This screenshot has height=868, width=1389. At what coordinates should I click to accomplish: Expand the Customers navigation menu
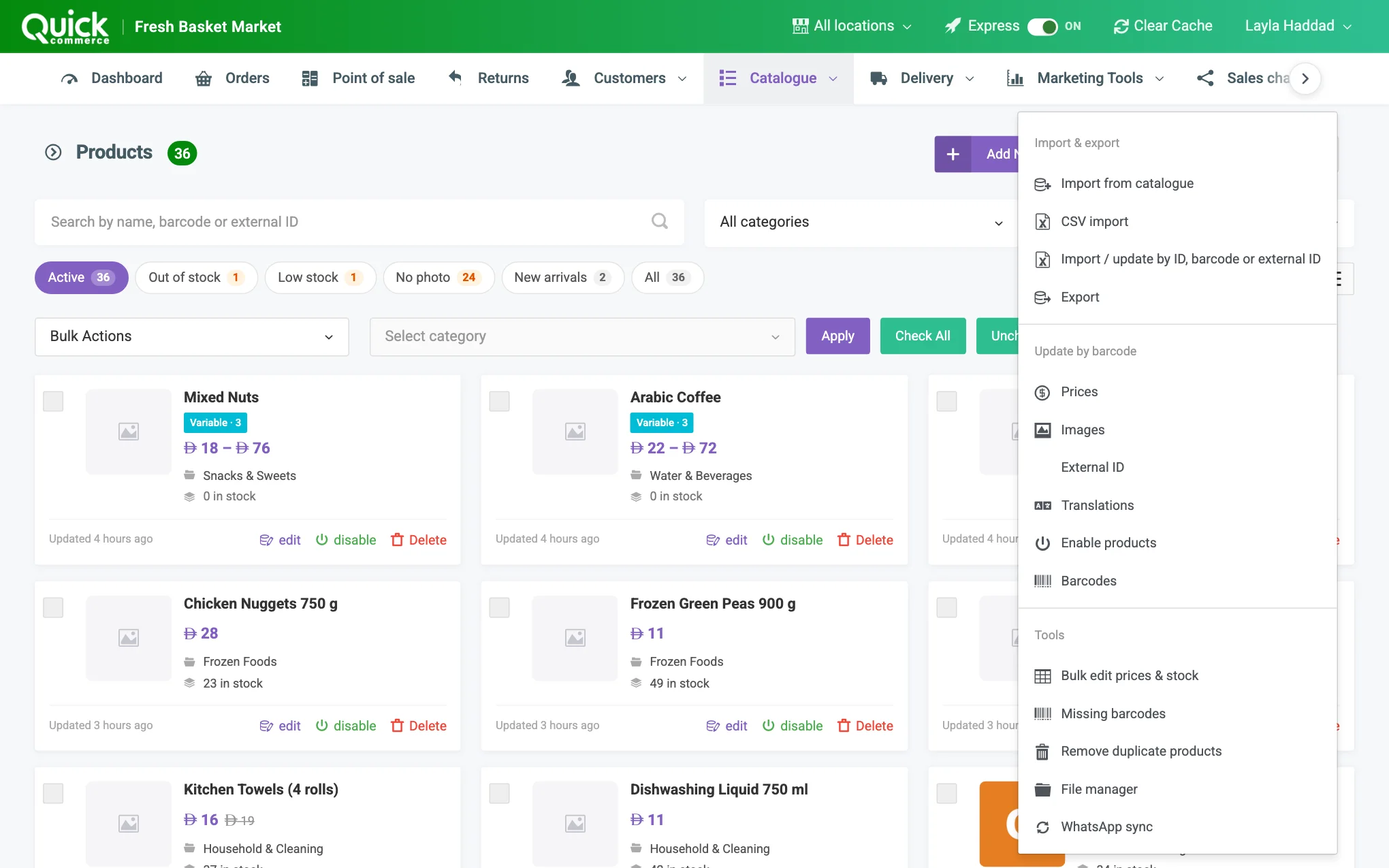pos(624,78)
